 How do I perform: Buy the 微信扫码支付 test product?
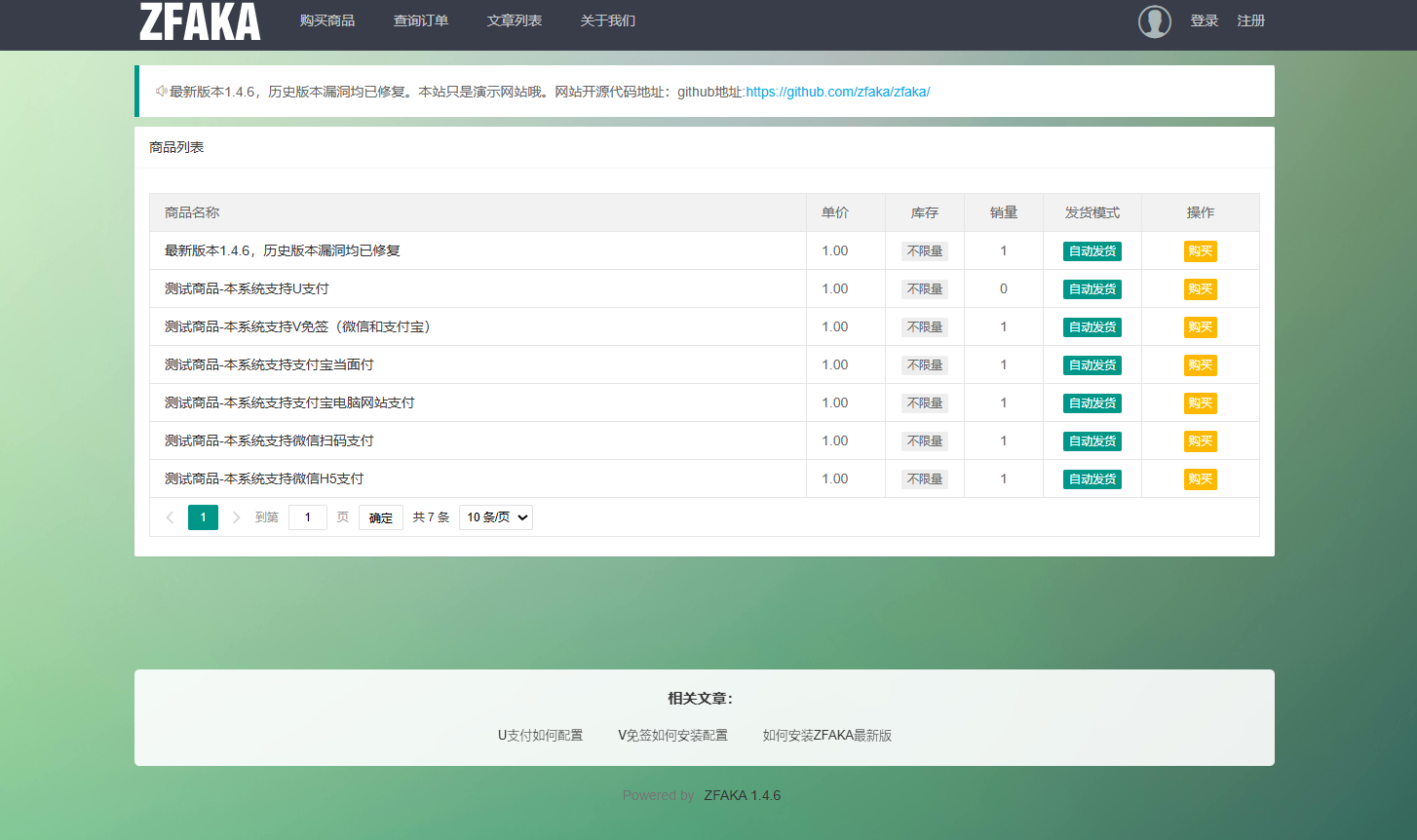point(1201,441)
